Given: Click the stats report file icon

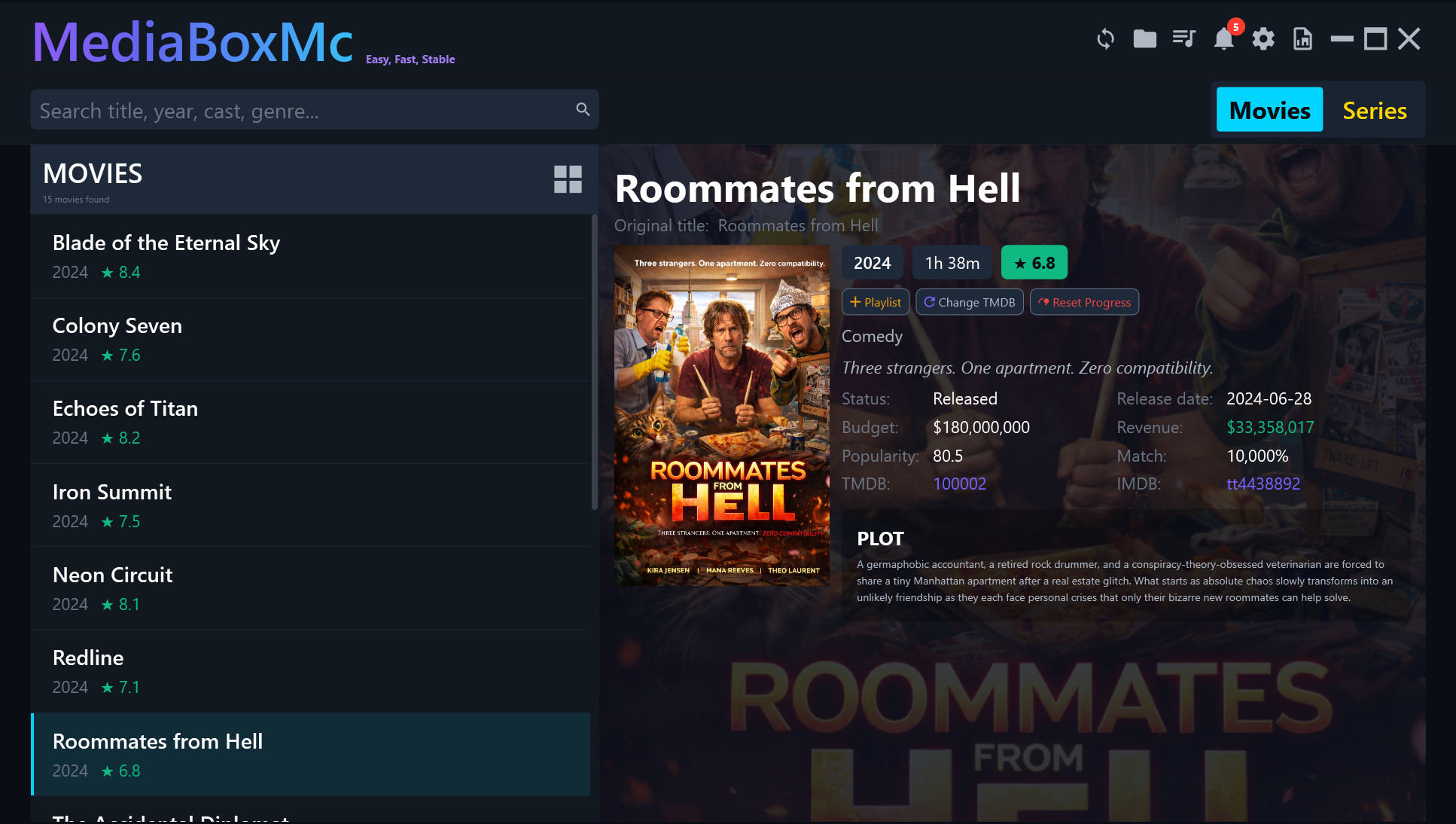Looking at the screenshot, I should (1302, 38).
